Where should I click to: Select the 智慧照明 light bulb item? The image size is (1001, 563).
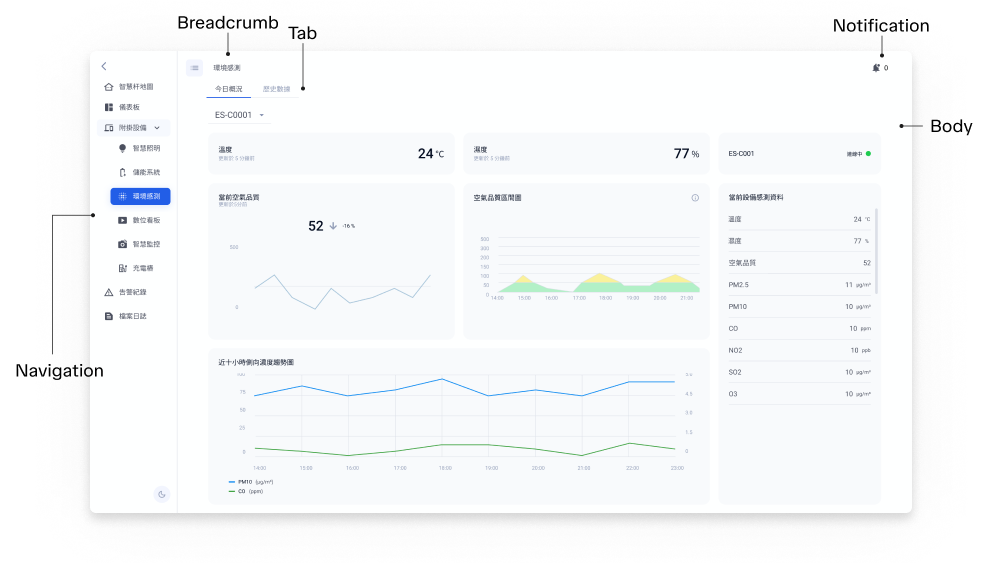[x=139, y=148]
